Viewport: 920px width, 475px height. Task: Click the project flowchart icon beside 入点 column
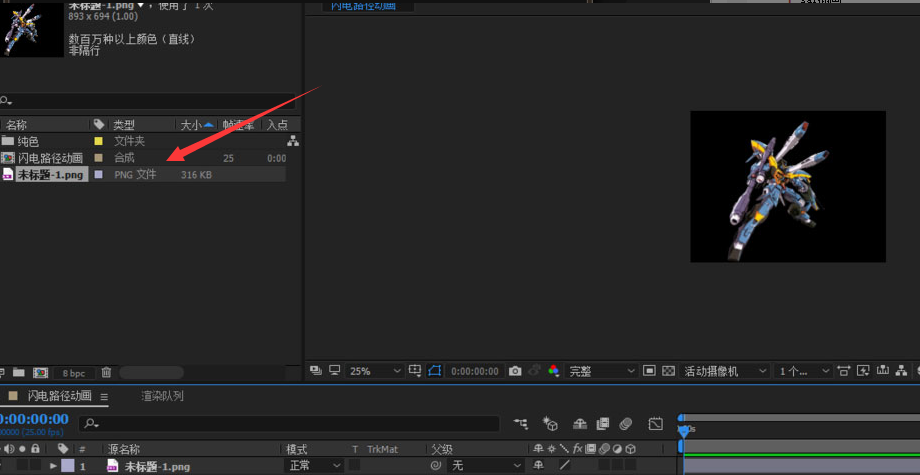tap(292, 141)
